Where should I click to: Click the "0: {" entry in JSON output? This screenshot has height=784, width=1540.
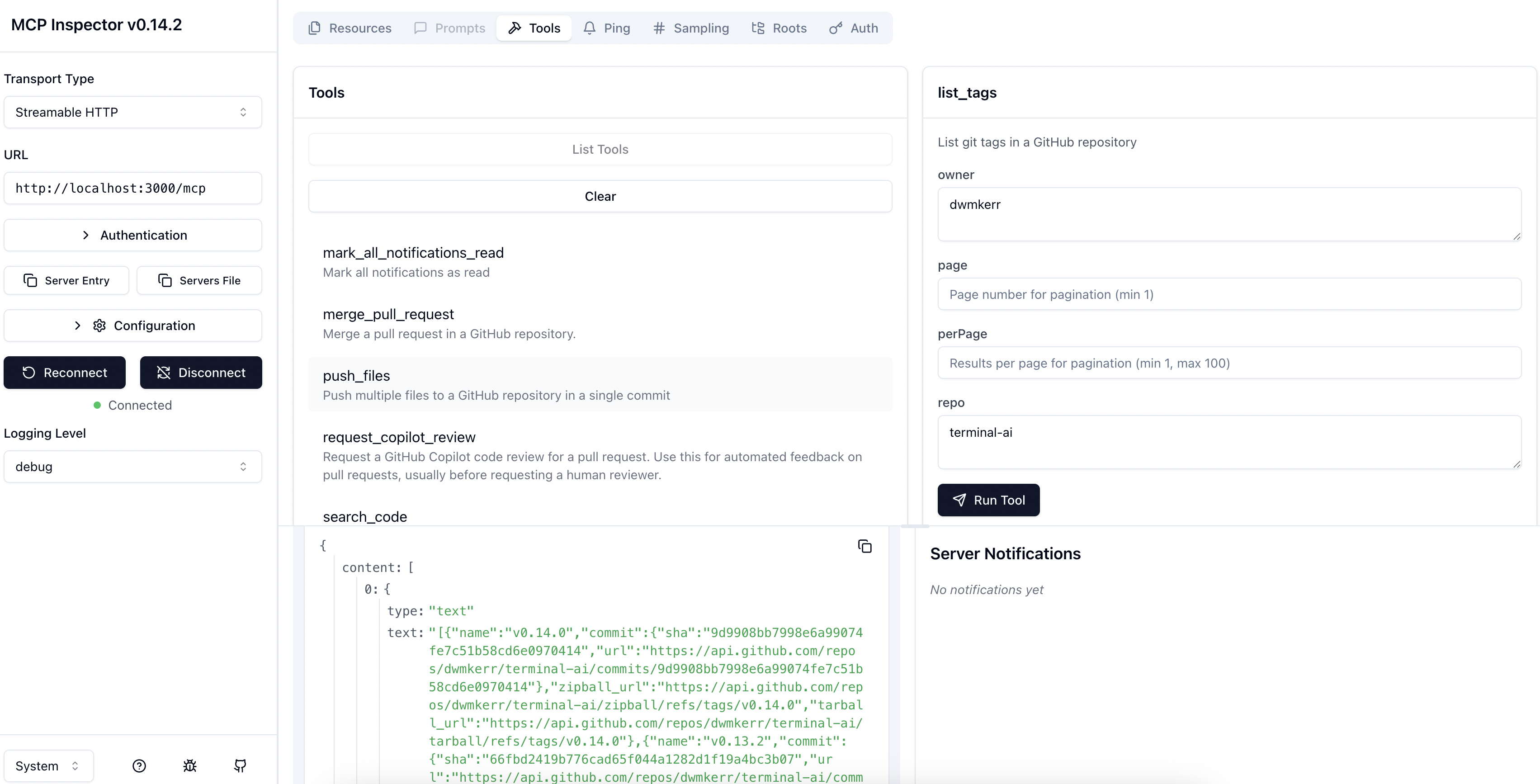pyautogui.click(x=377, y=589)
